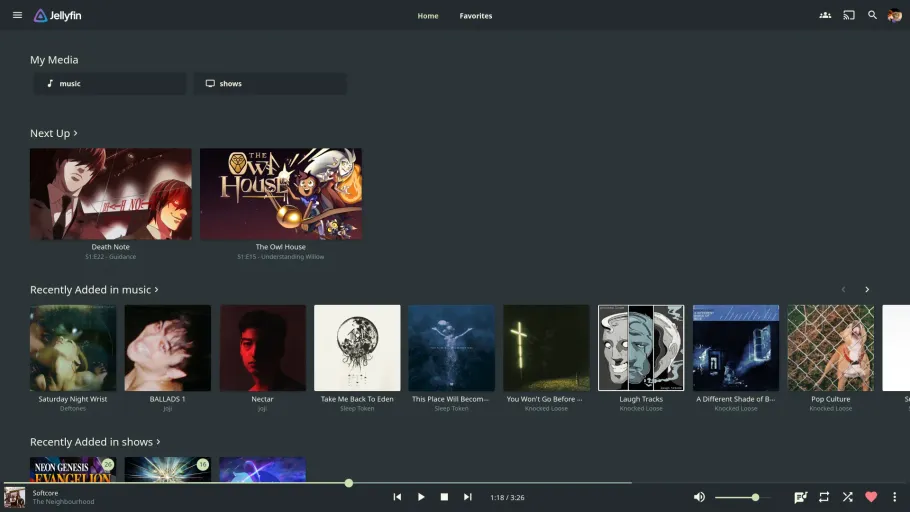Open the hamburger navigation menu
The width and height of the screenshot is (910, 512).
(17, 15)
